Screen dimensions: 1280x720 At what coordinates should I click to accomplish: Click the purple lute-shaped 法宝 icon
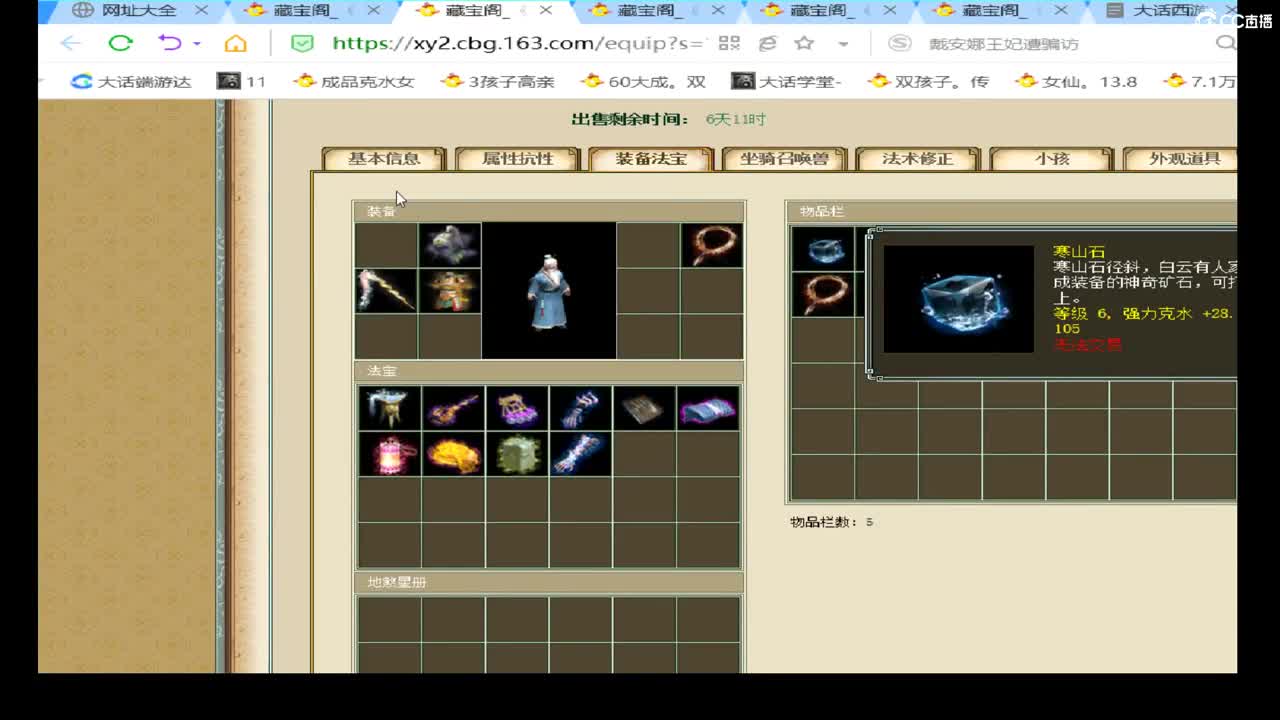453,409
